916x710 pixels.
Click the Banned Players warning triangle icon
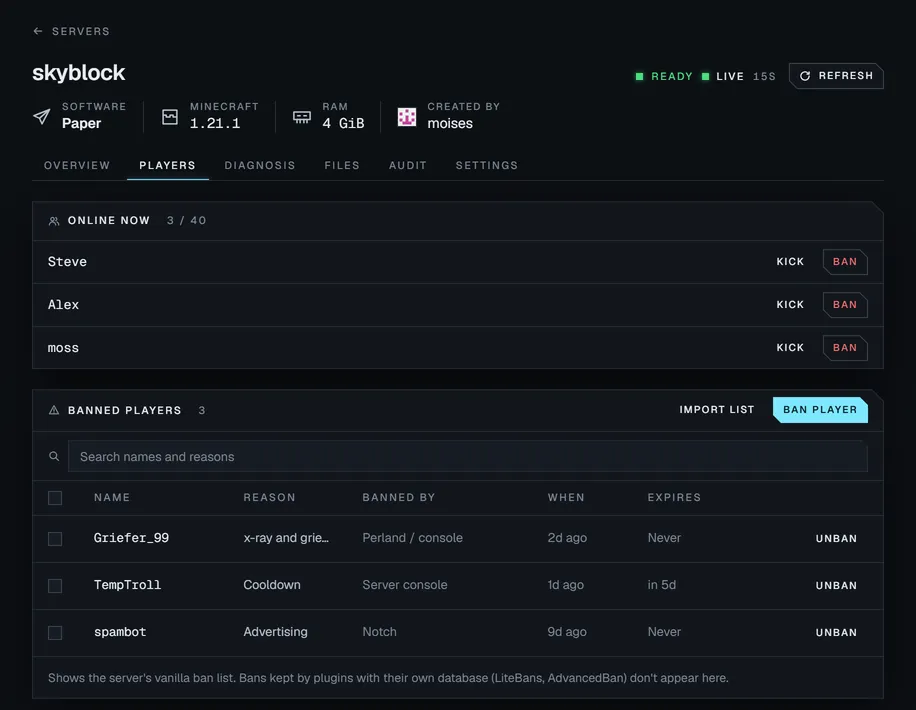click(54, 410)
